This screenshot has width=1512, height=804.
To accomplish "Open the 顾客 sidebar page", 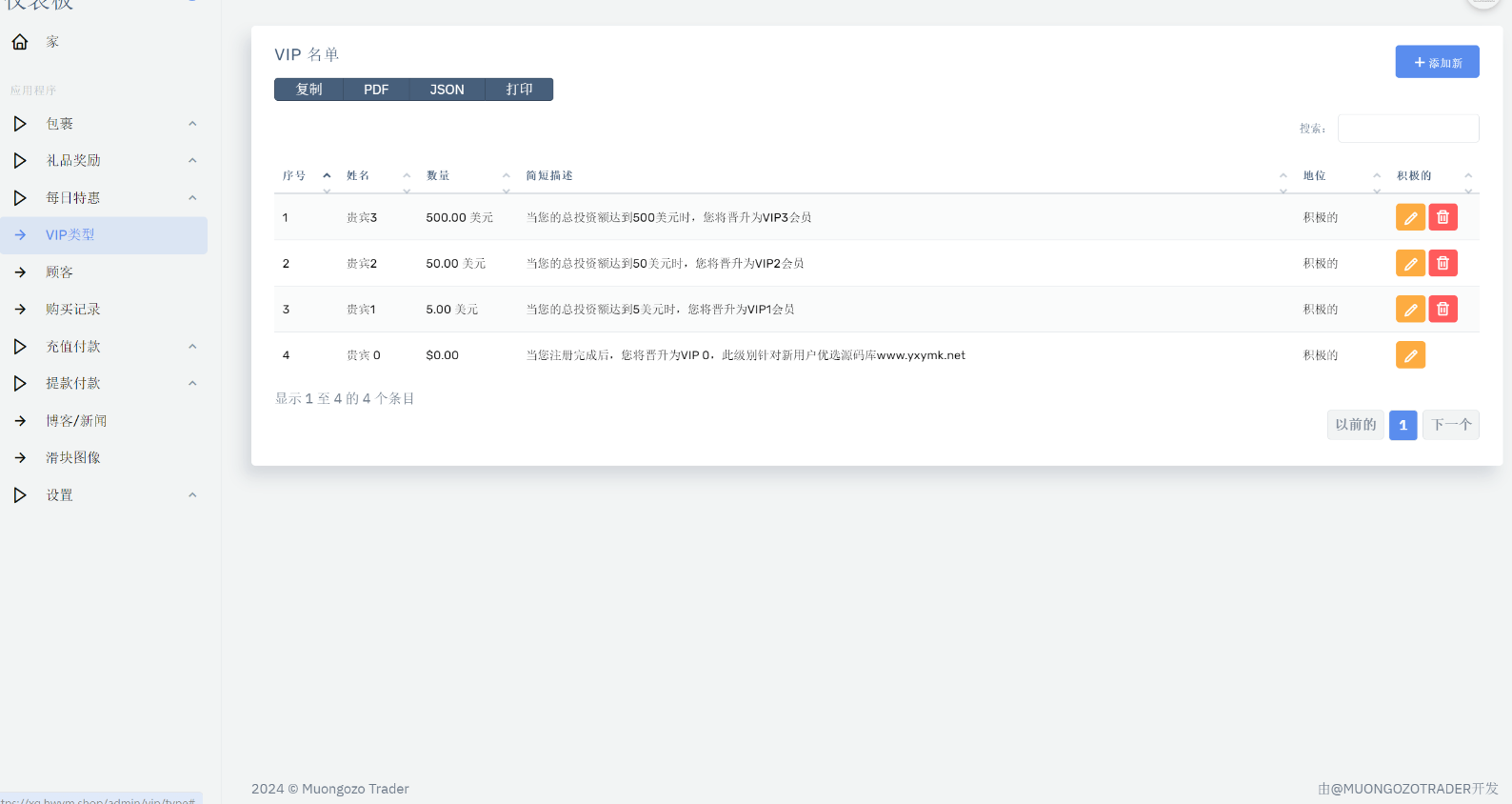I will (59, 272).
